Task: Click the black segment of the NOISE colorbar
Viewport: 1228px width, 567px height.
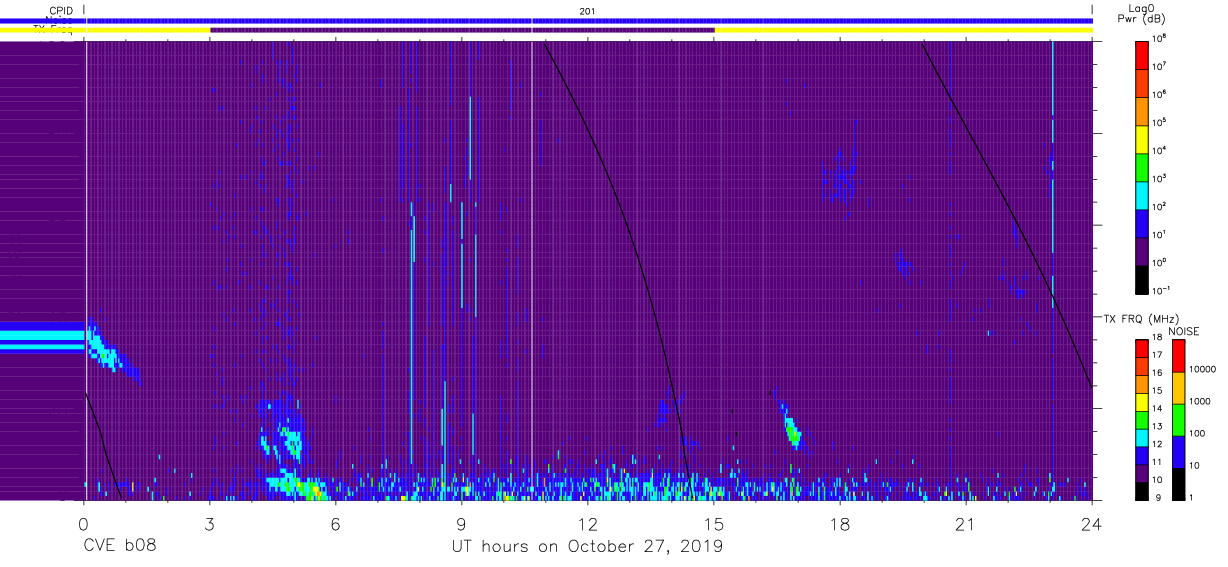Action: point(1178,483)
